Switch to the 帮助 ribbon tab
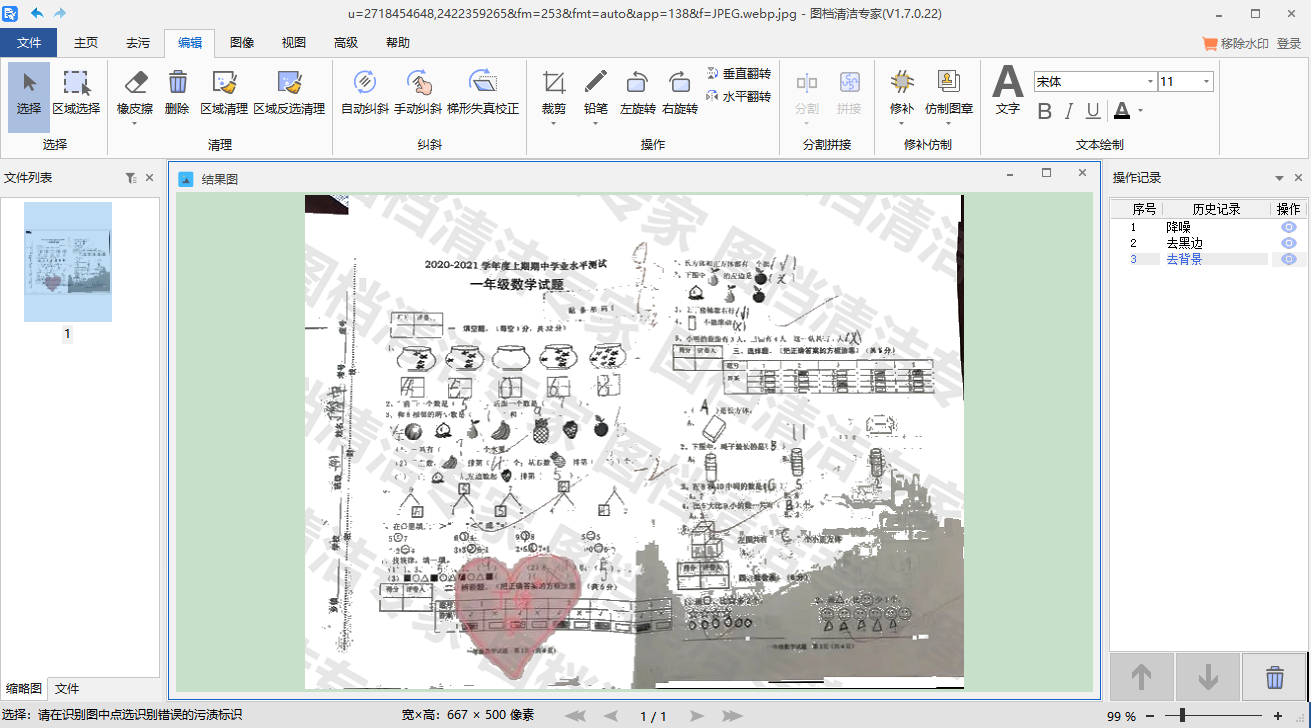 pos(398,43)
